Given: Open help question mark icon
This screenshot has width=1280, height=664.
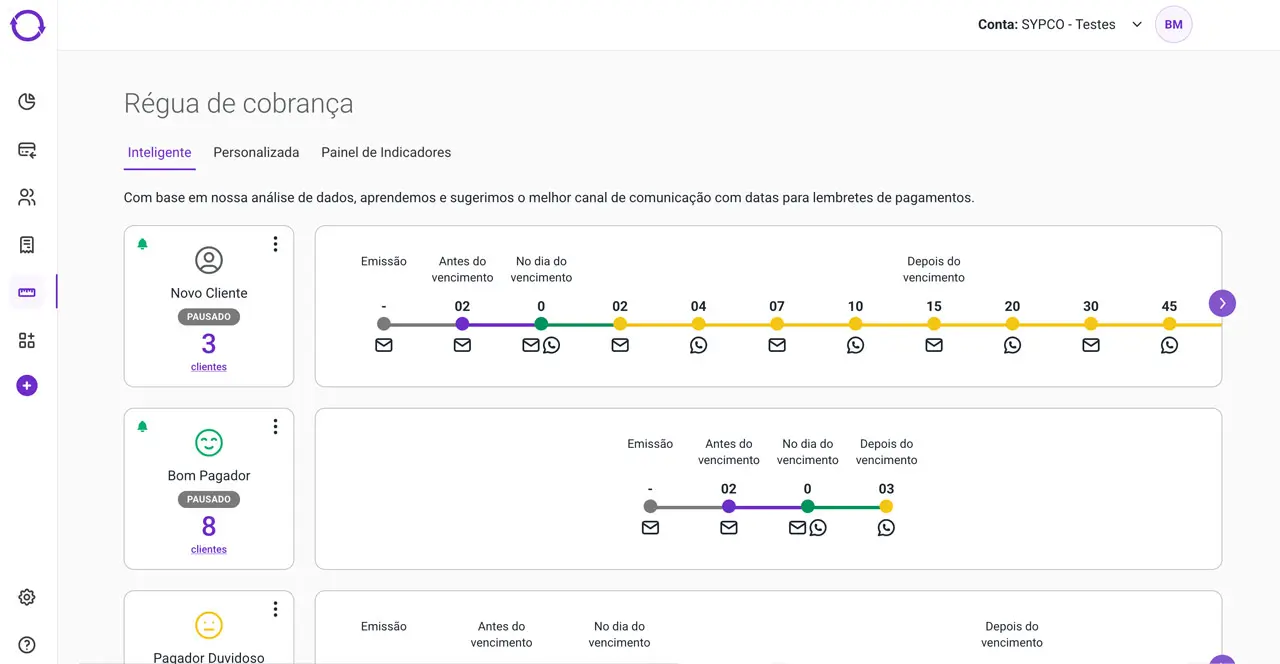Looking at the screenshot, I should (x=27, y=645).
